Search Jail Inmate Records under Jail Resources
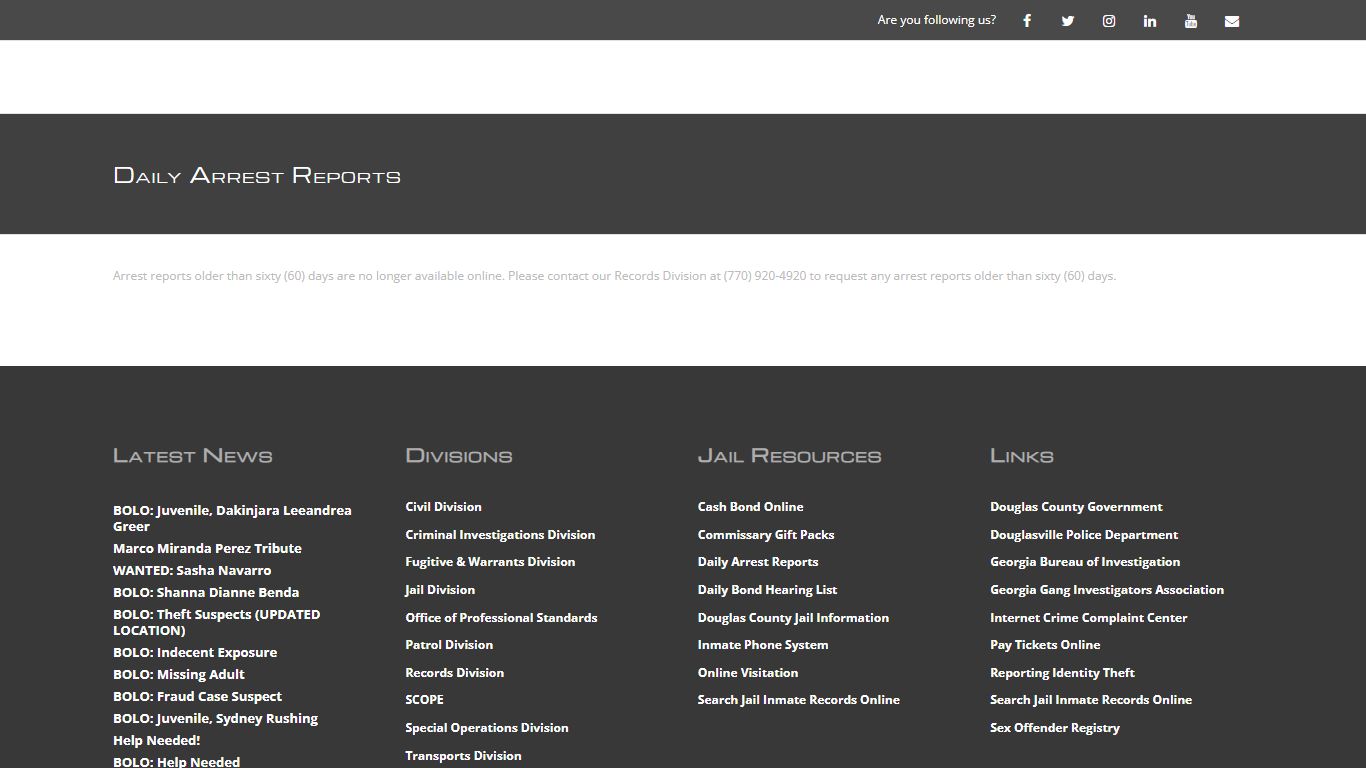This screenshot has height=768, width=1366. (x=799, y=700)
